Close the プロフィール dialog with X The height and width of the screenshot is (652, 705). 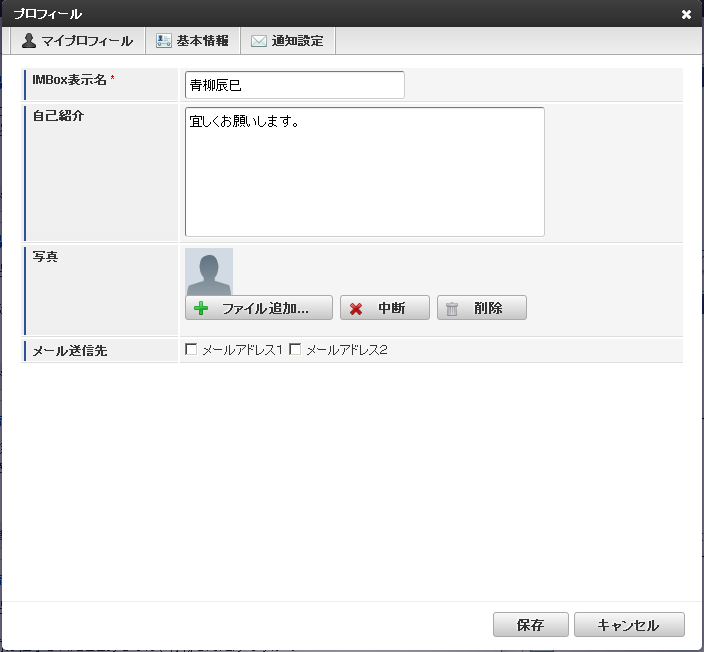(x=686, y=14)
